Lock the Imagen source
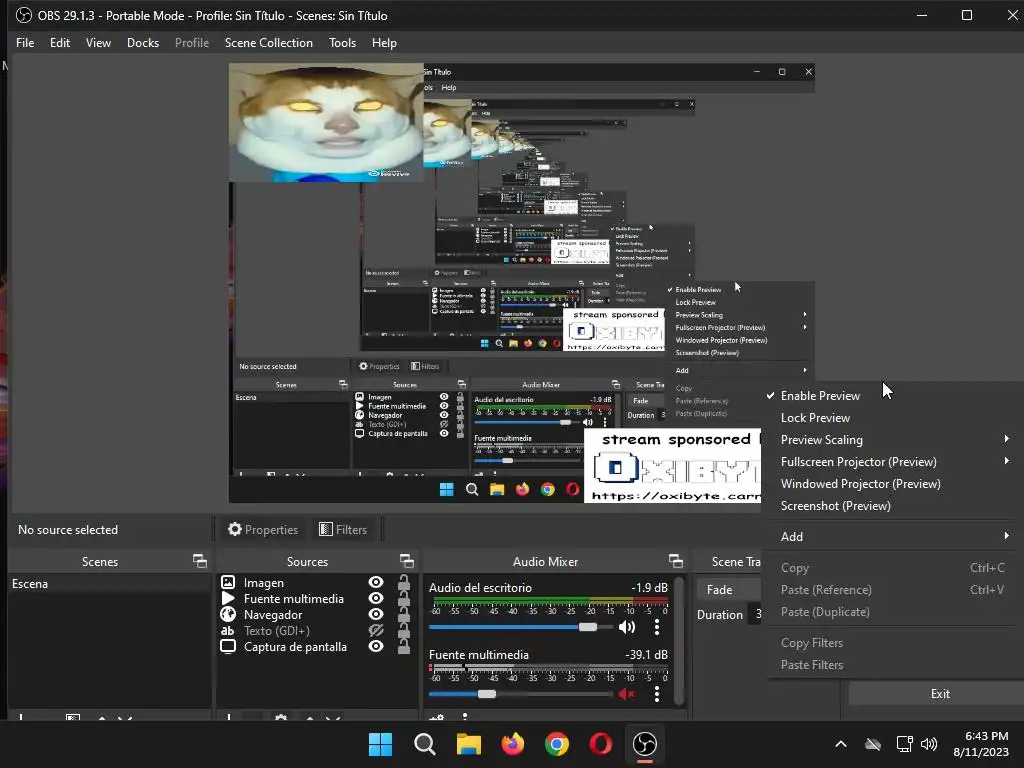 (404, 582)
